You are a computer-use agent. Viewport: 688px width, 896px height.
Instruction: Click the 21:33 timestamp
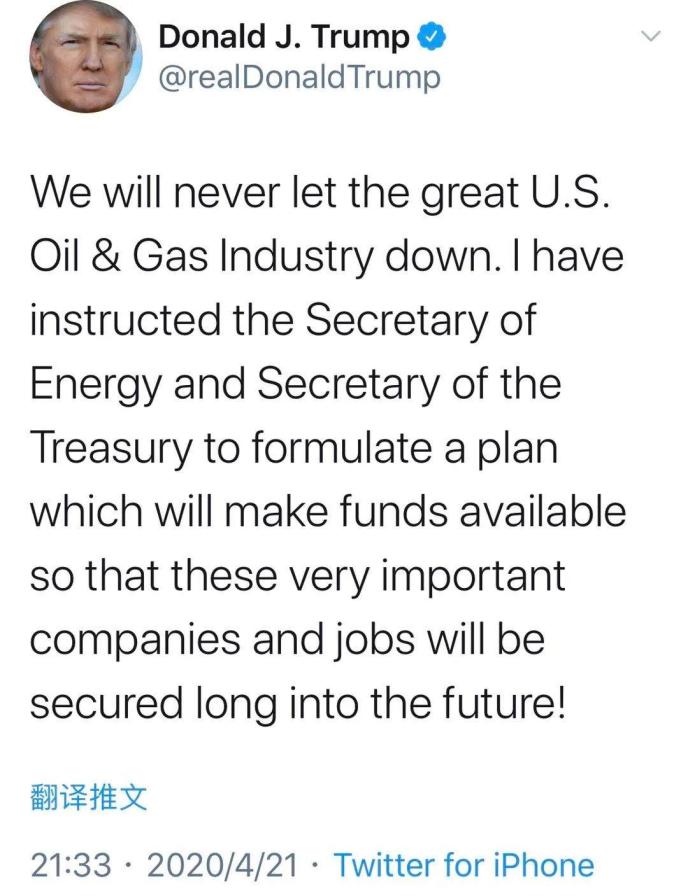[x=71, y=865]
